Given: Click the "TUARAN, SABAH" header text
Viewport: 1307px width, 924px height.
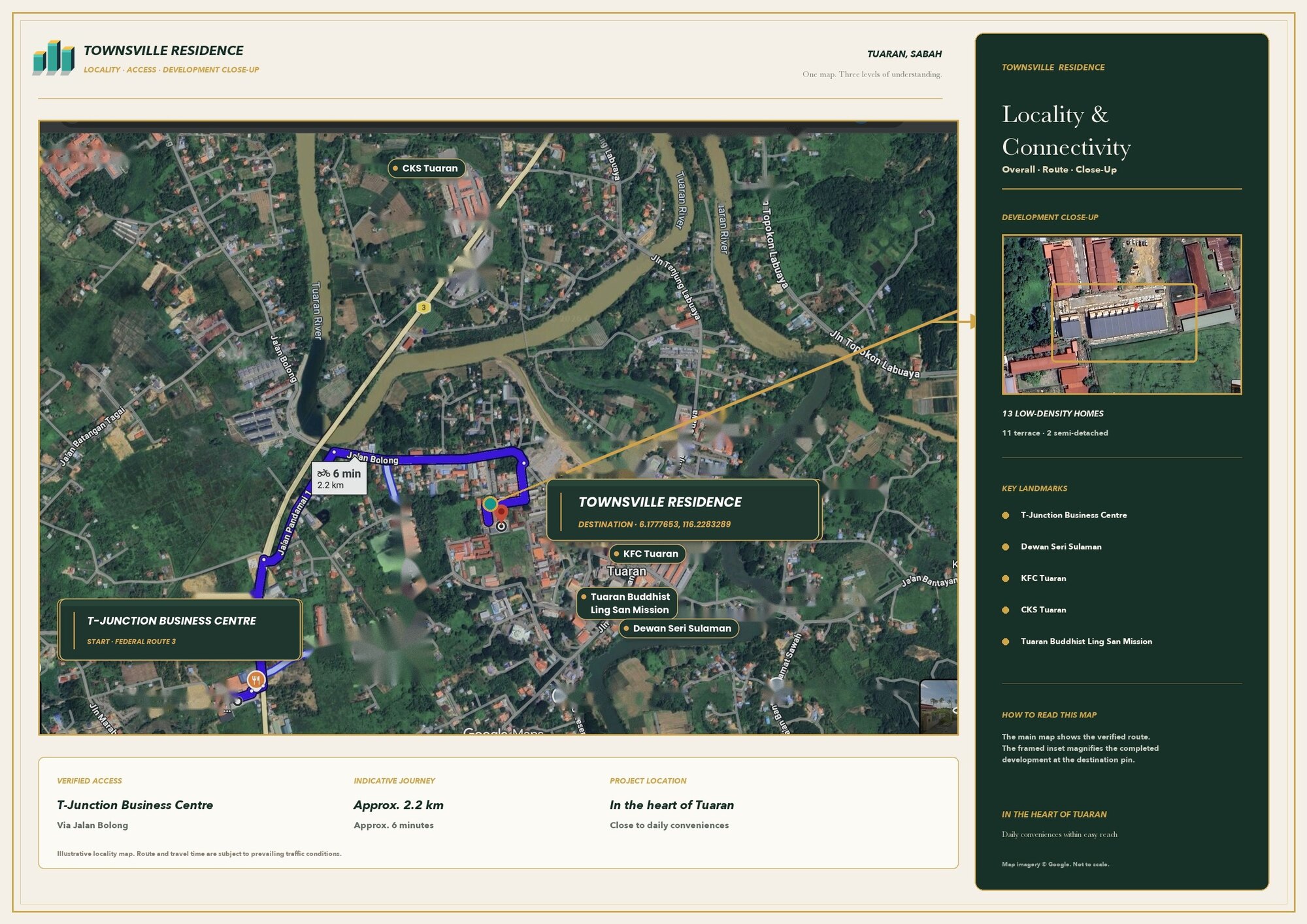Looking at the screenshot, I should 904,54.
